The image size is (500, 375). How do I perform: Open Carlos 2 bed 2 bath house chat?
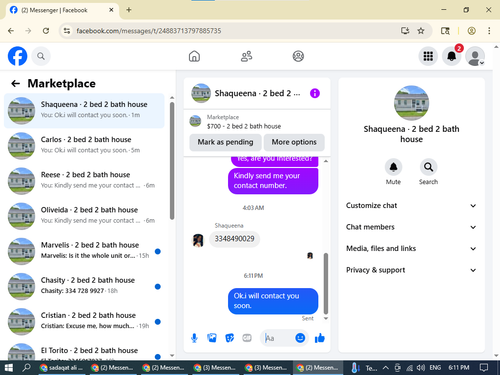[84, 146]
